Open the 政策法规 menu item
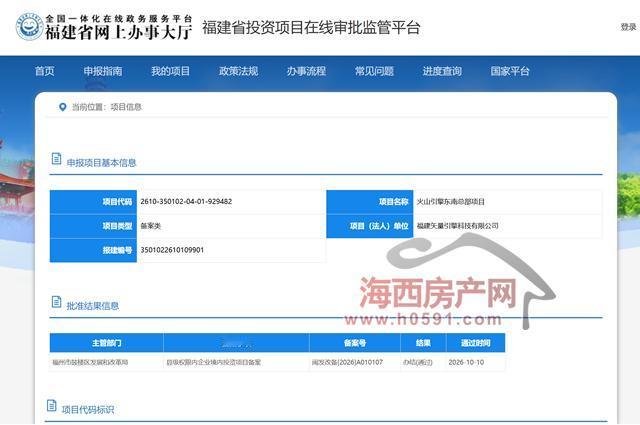Screen dimensions: 640x425 238,71
